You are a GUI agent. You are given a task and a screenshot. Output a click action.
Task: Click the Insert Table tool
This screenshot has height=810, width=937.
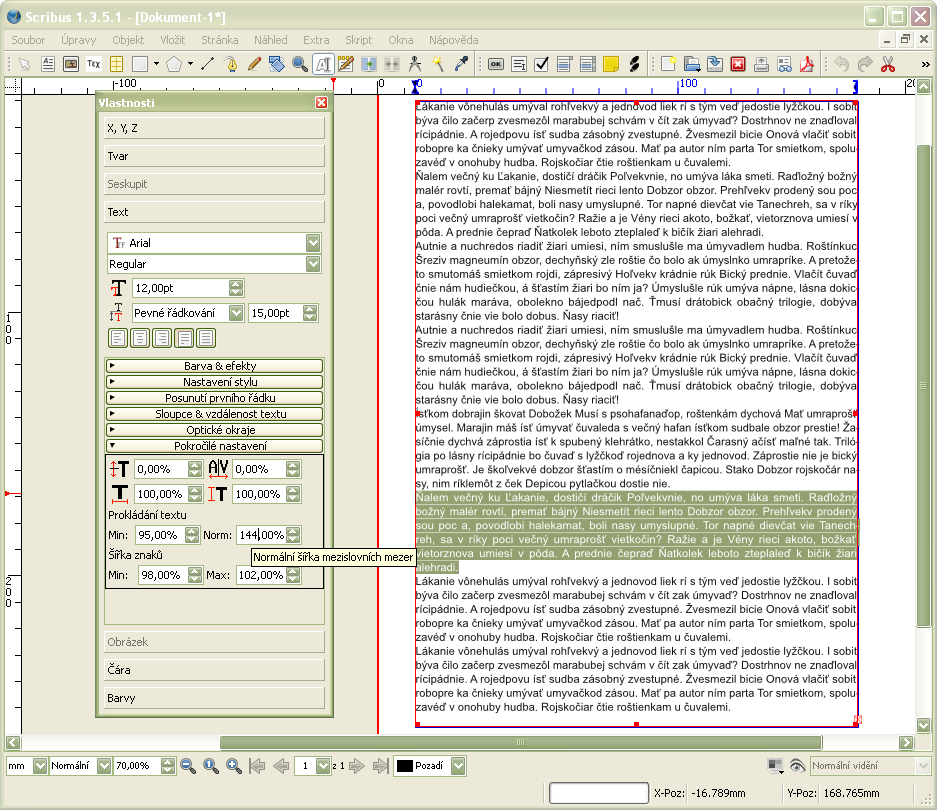[116, 64]
